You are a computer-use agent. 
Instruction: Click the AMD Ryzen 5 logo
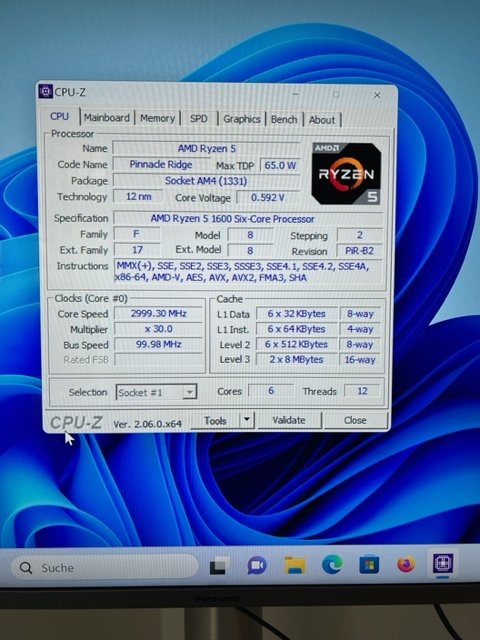pos(346,173)
